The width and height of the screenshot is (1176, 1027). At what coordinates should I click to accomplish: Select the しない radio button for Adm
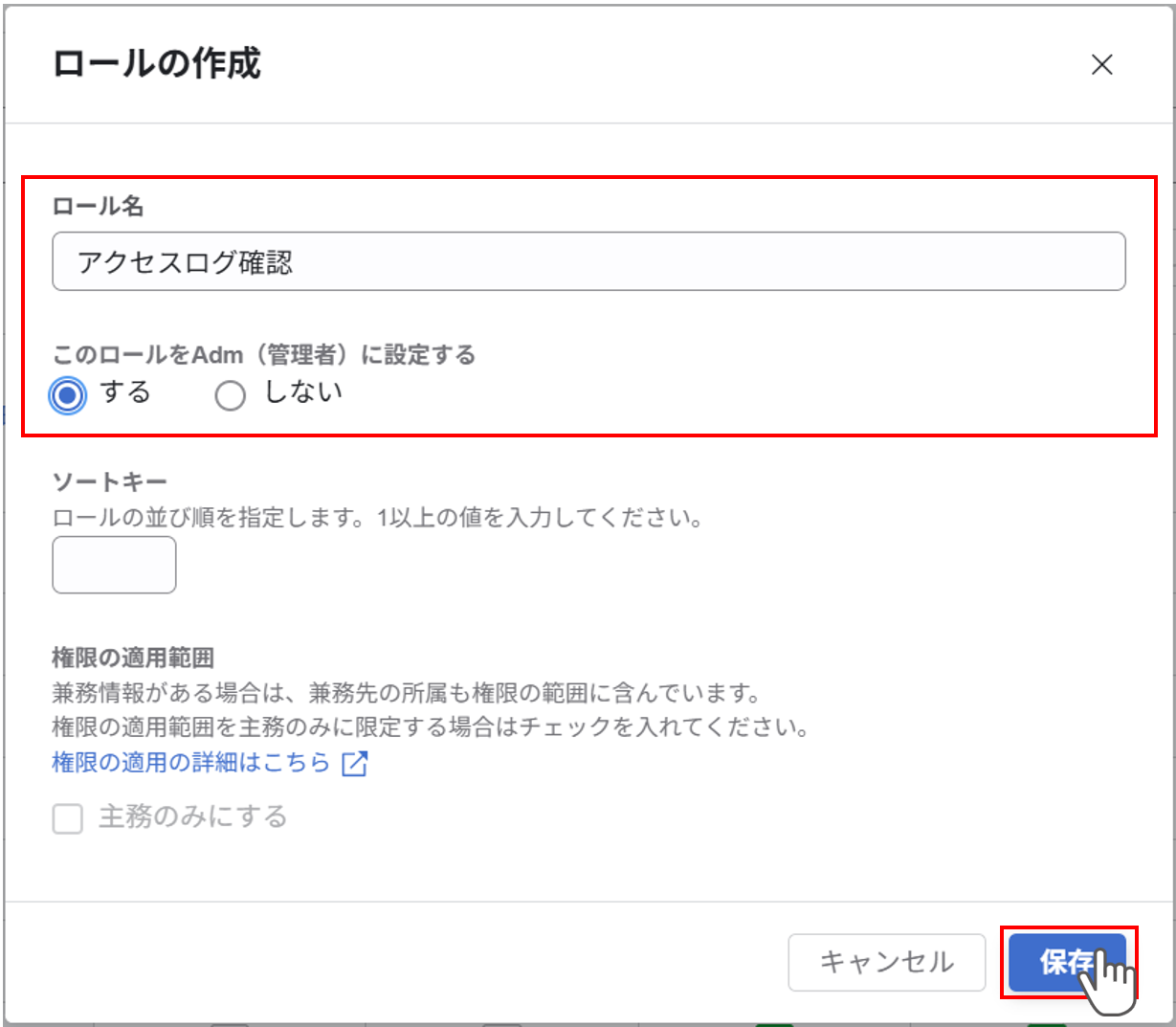pos(230,394)
